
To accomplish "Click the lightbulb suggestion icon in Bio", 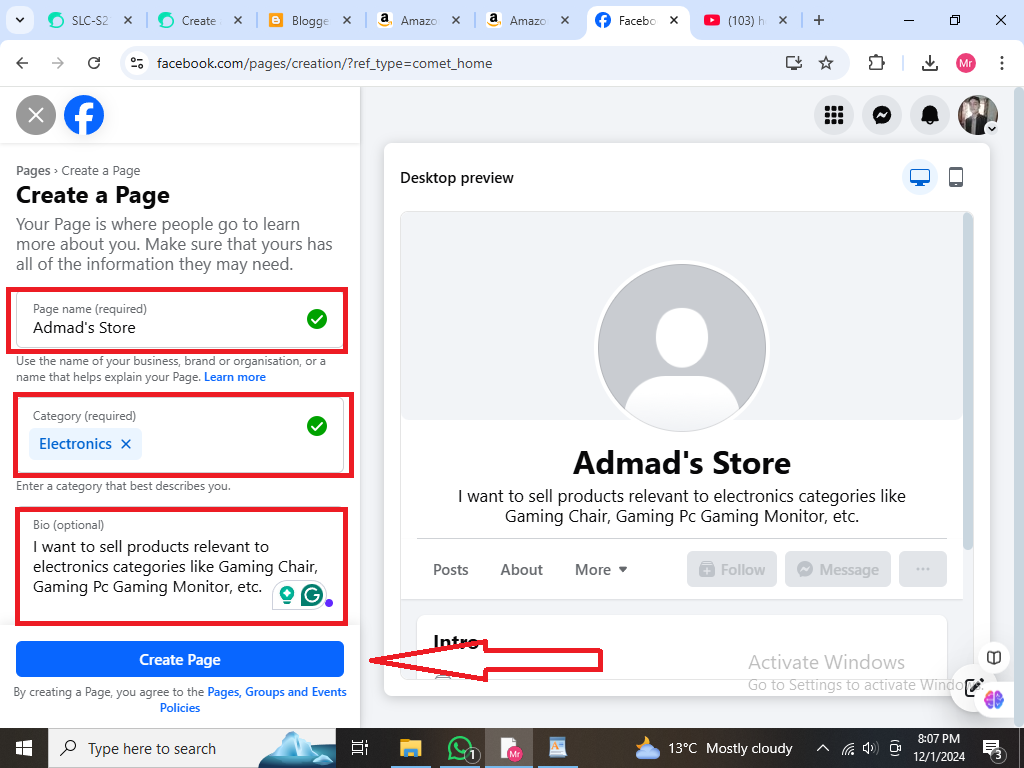I will pyautogui.click(x=286, y=594).
